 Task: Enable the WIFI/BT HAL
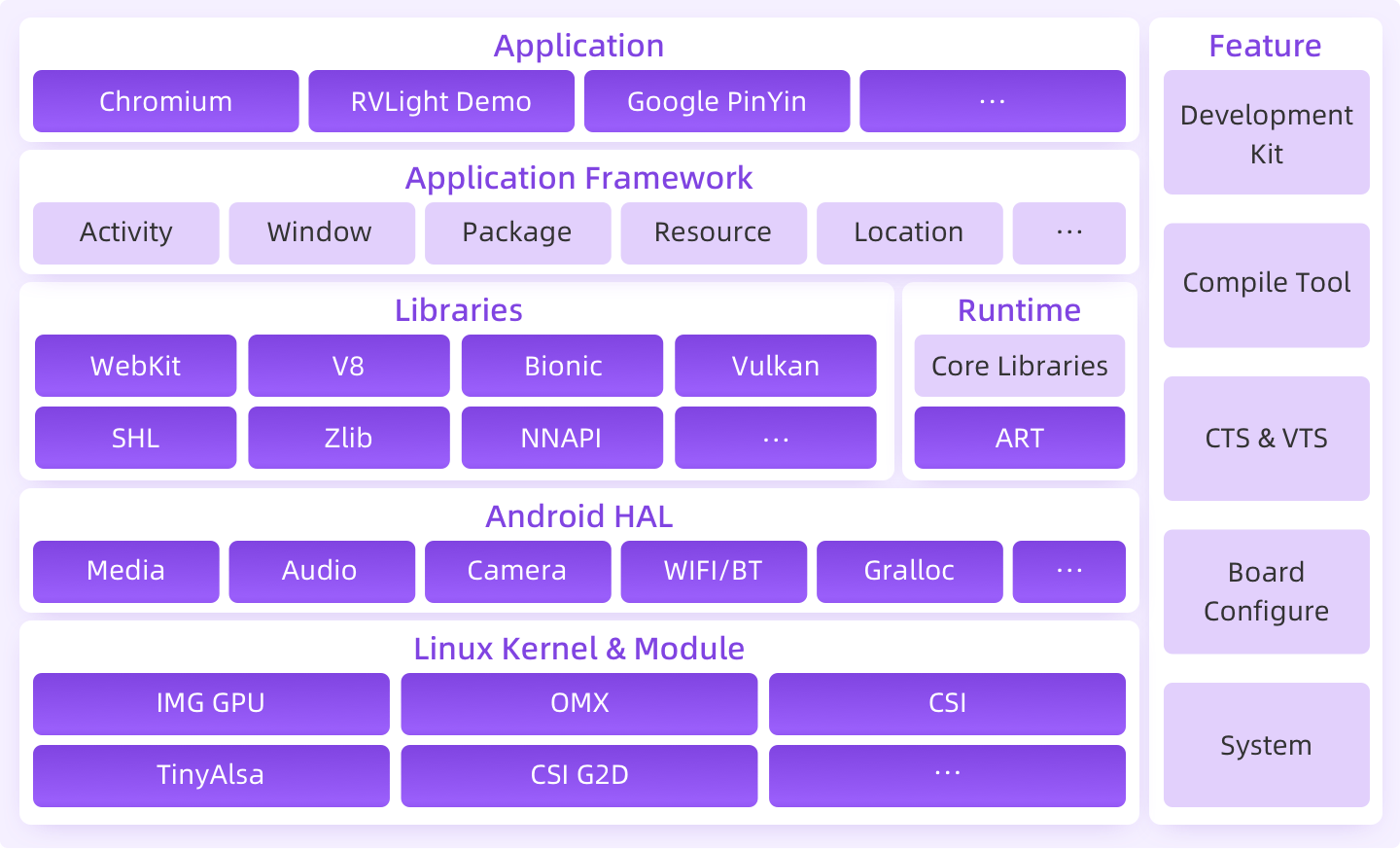(x=714, y=571)
